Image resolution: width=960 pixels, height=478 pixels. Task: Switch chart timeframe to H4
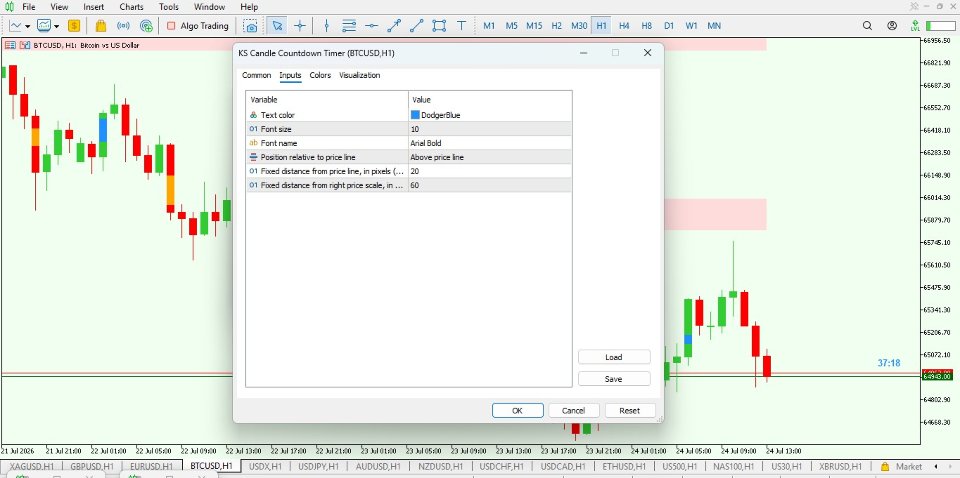624,26
